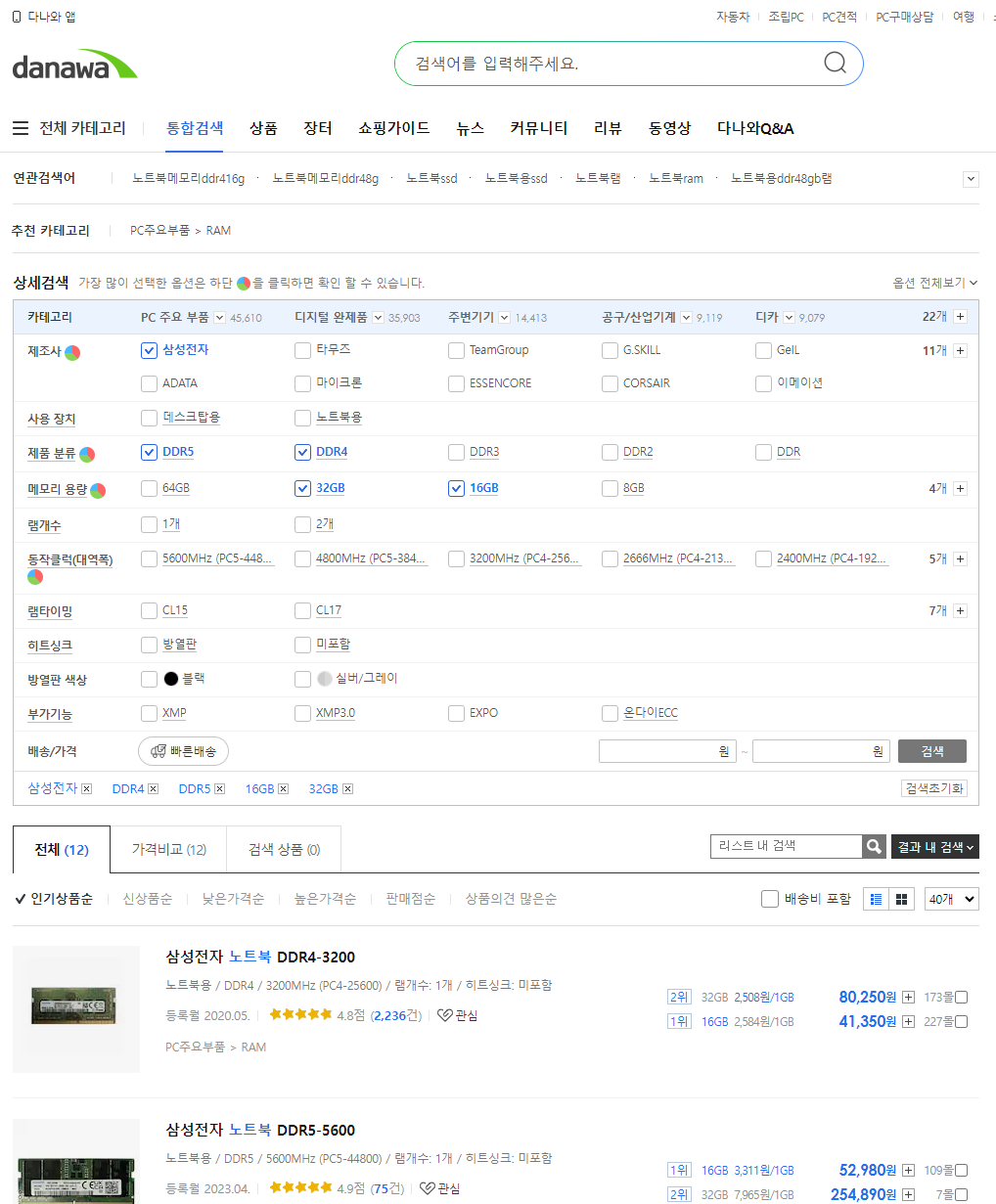Remove the DDR4 filter tag with its X

coord(153,788)
